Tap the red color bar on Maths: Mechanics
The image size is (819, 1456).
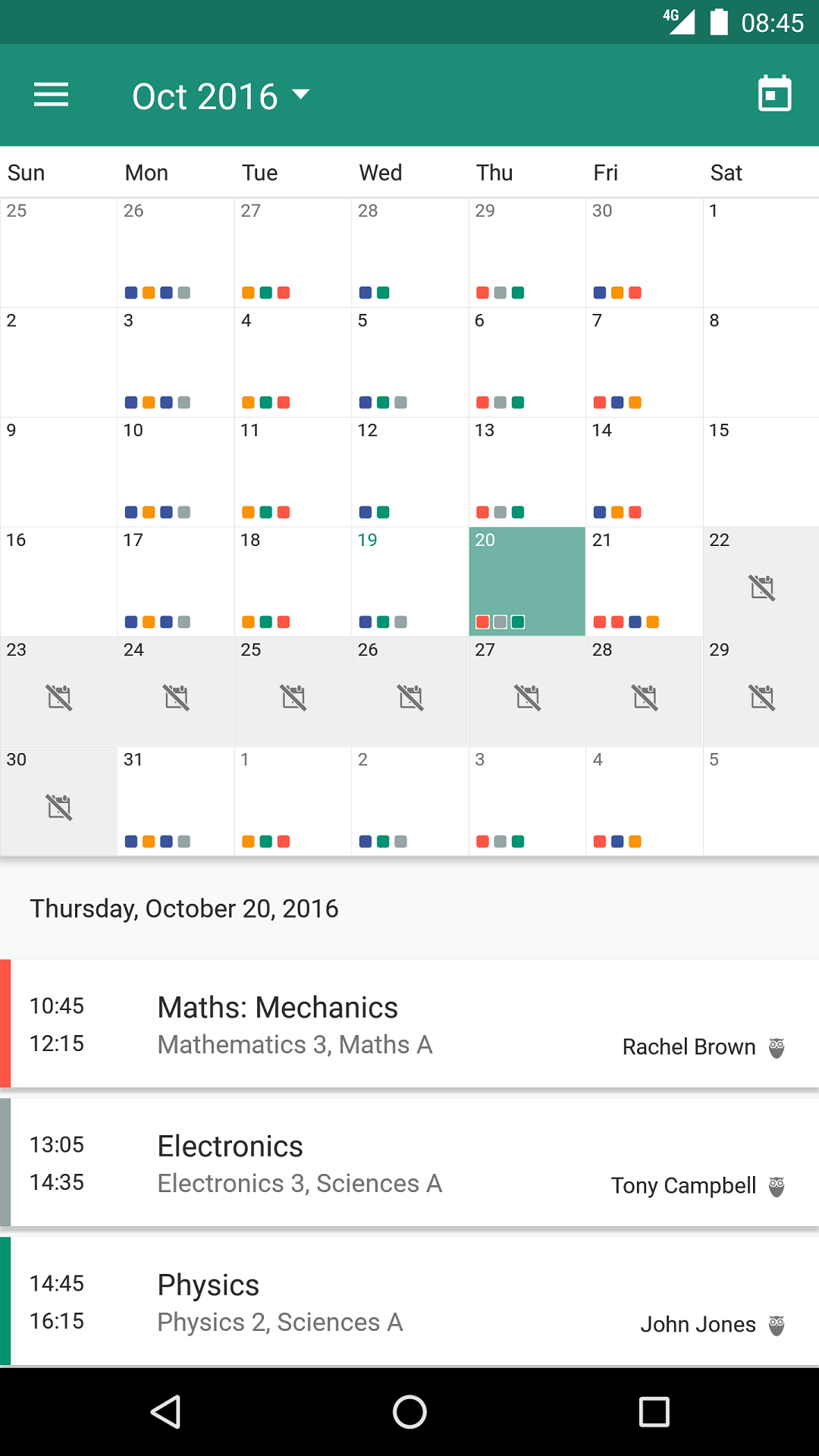[5, 1023]
